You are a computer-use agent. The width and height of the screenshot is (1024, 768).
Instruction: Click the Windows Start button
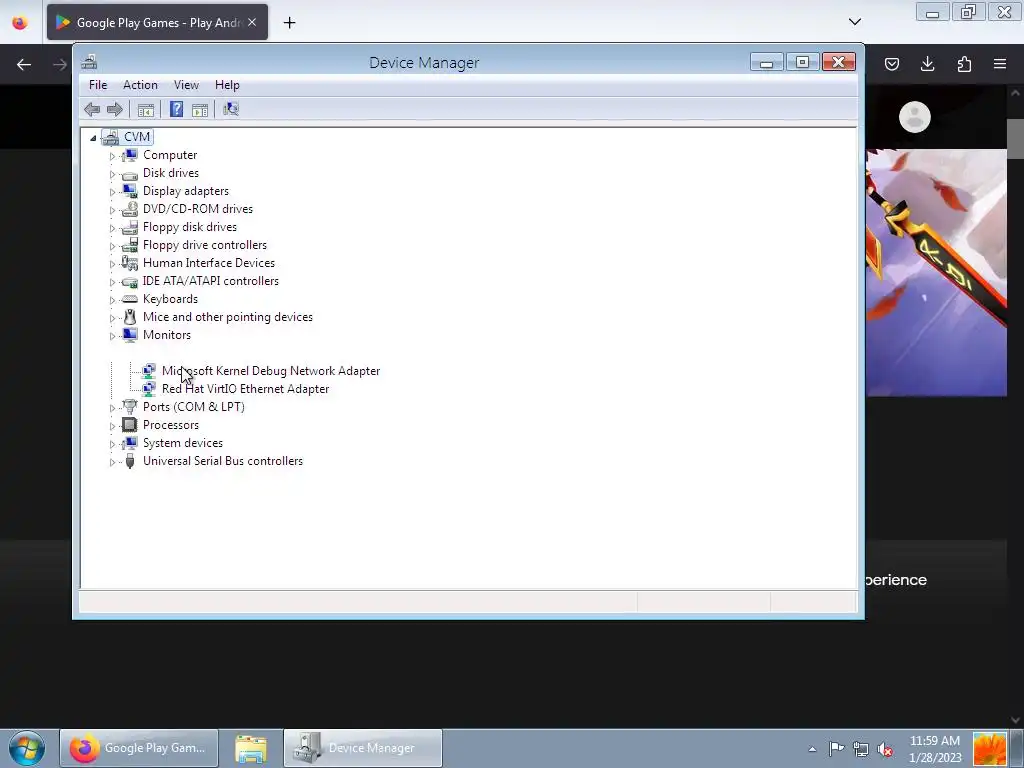tap(27, 748)
